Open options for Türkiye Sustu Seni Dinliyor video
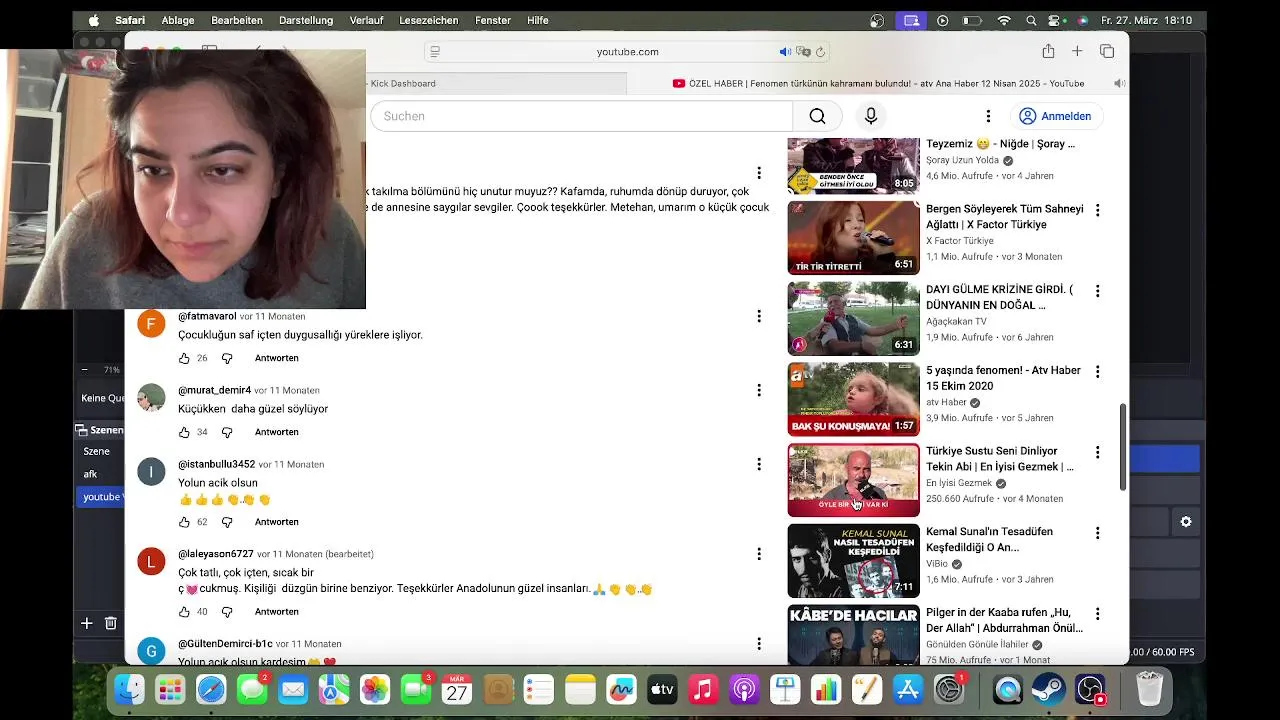 [x=1097, y=452]
